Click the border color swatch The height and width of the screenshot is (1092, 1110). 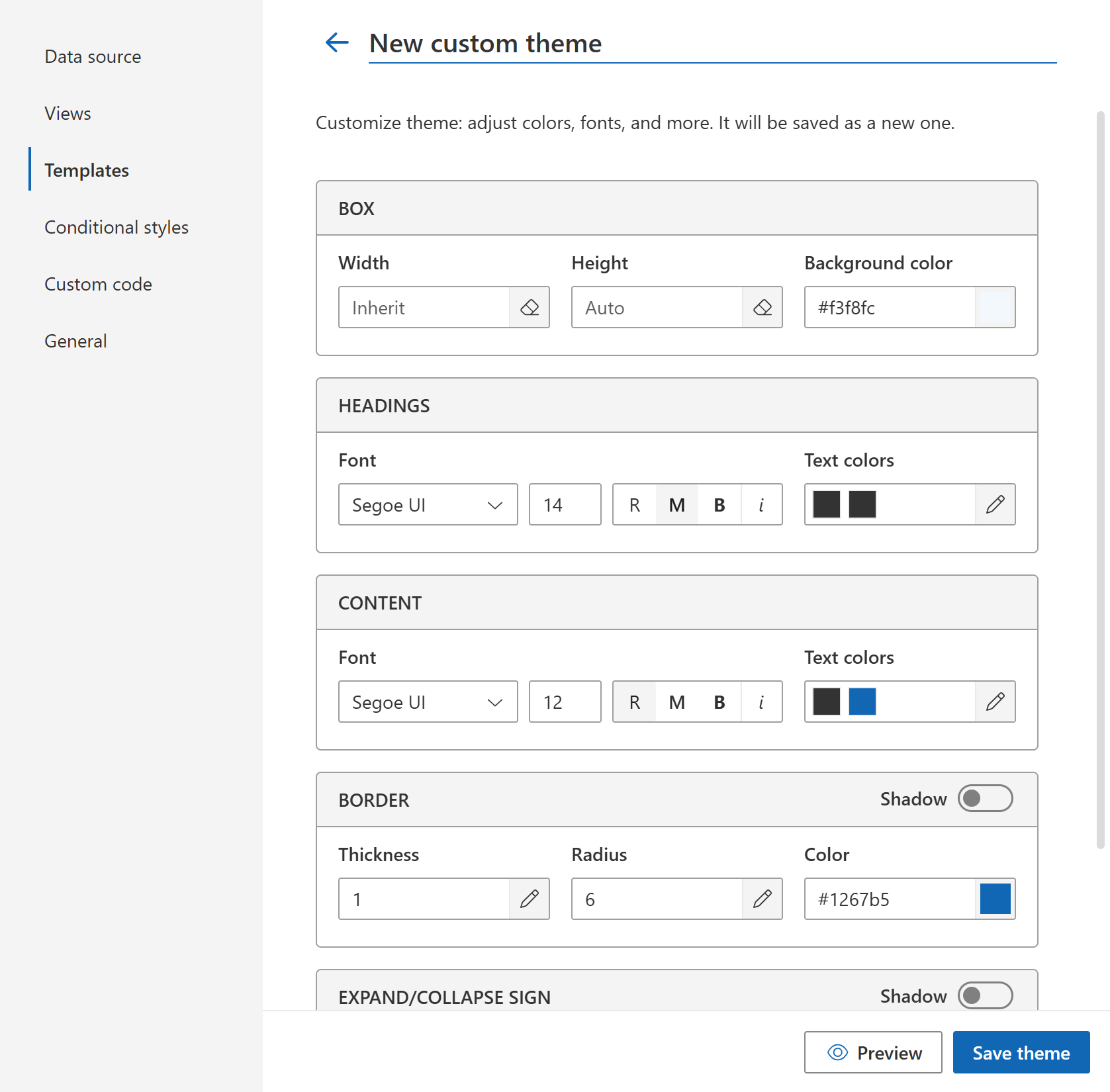tap(996, 899)
